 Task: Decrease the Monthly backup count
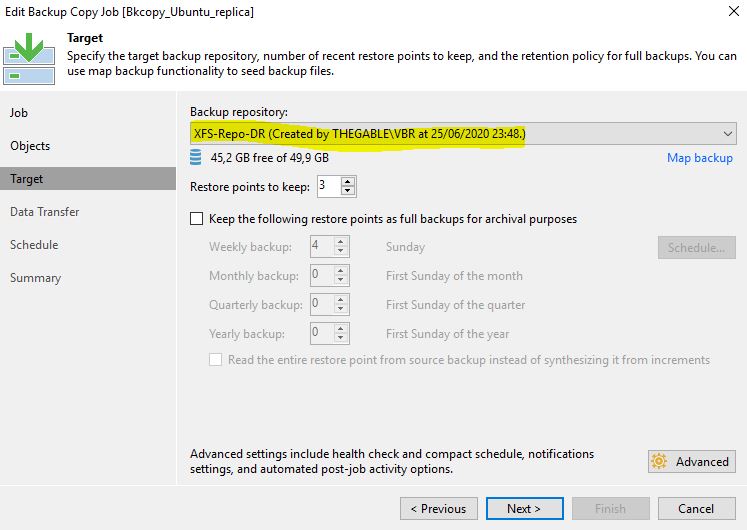coord(341,280)
